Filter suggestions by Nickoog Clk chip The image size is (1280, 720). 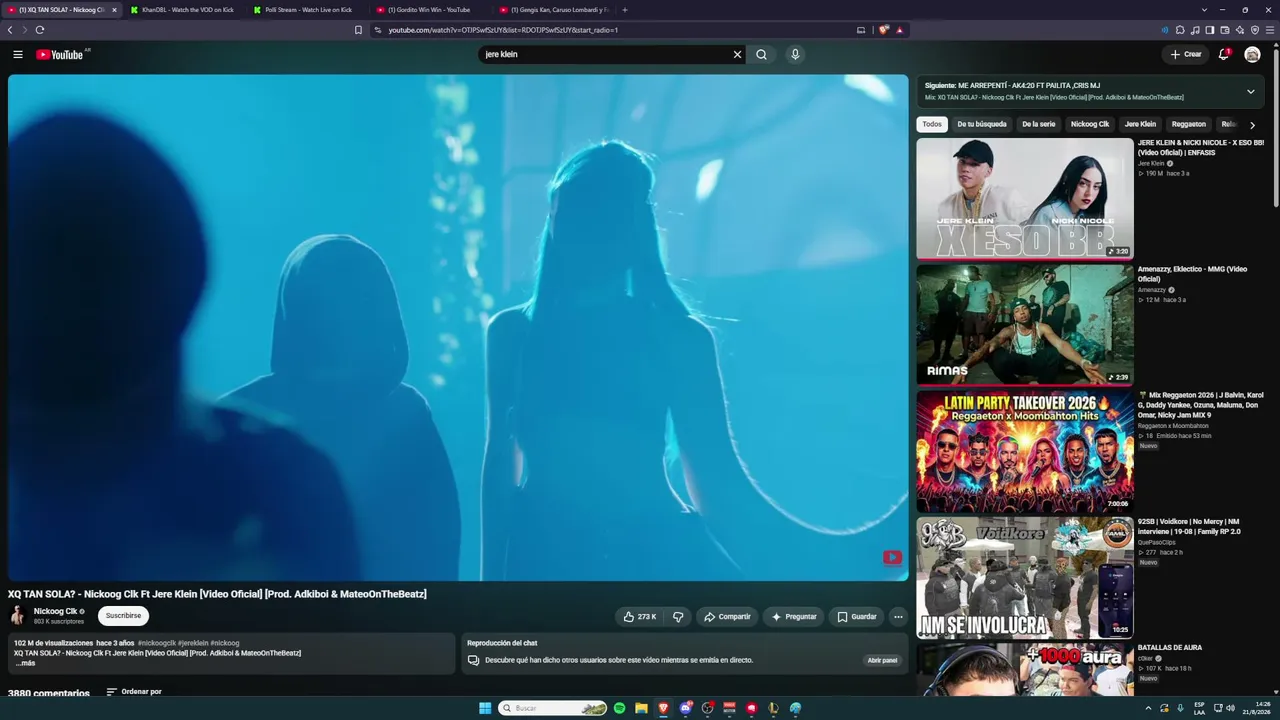(1090, 124)
